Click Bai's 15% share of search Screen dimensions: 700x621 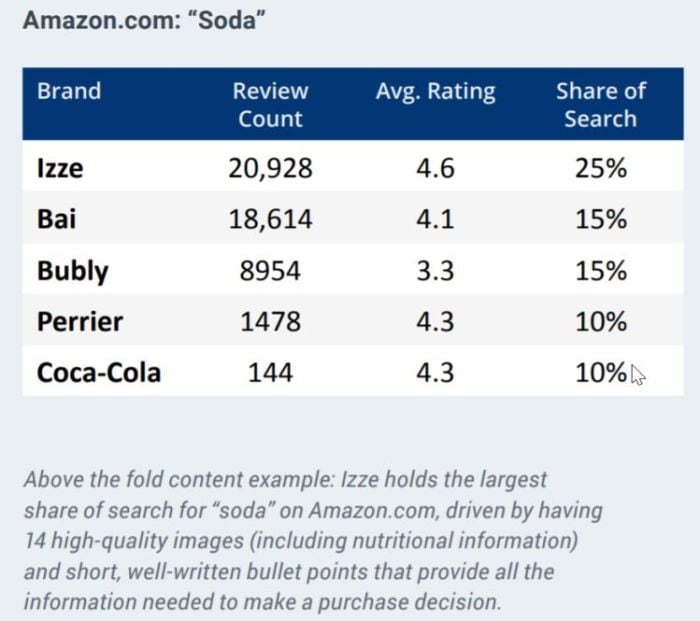point(600,220)
